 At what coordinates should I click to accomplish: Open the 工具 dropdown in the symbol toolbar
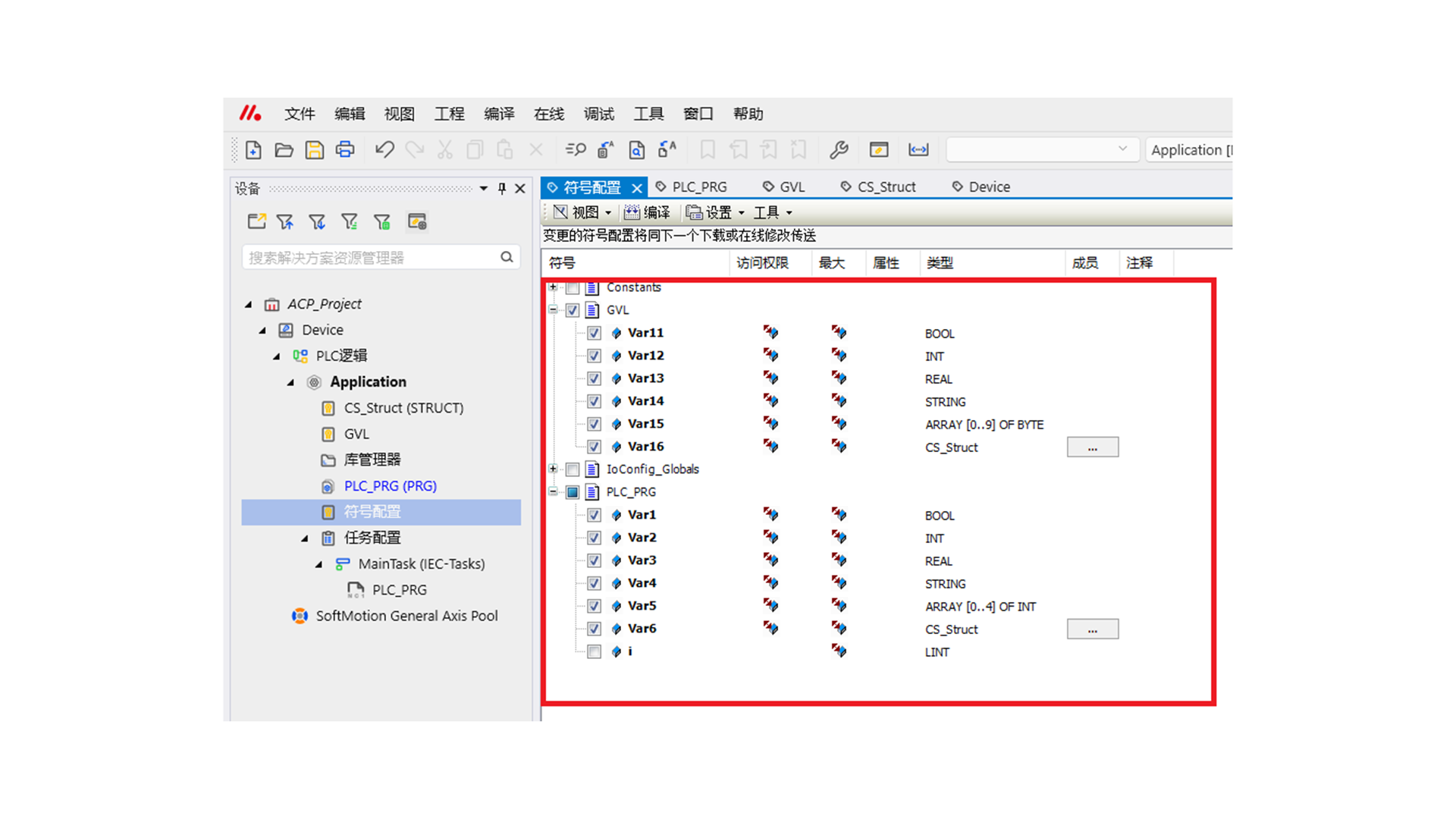(773, 212)
